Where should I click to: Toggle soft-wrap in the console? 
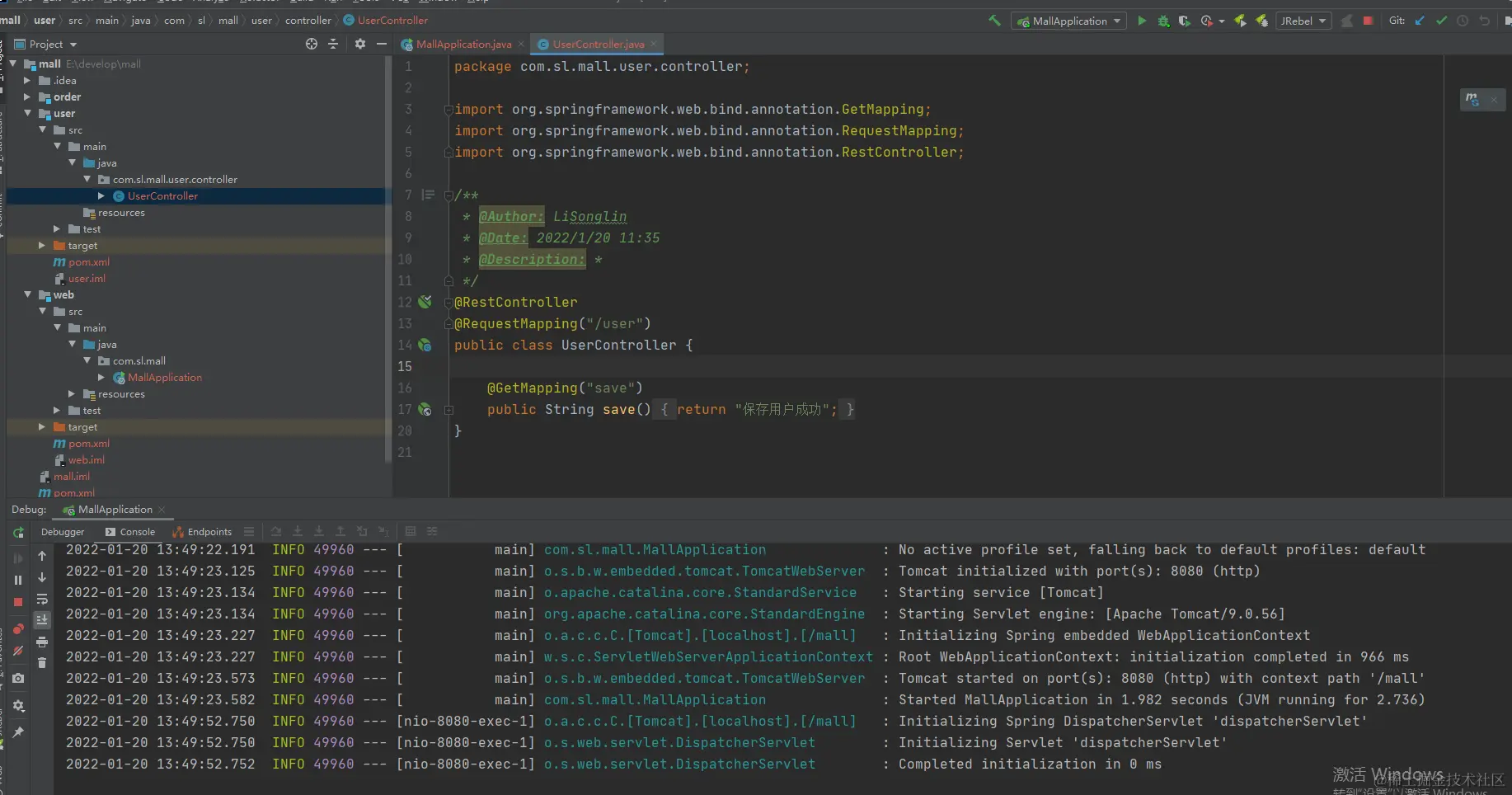(42, 600)
